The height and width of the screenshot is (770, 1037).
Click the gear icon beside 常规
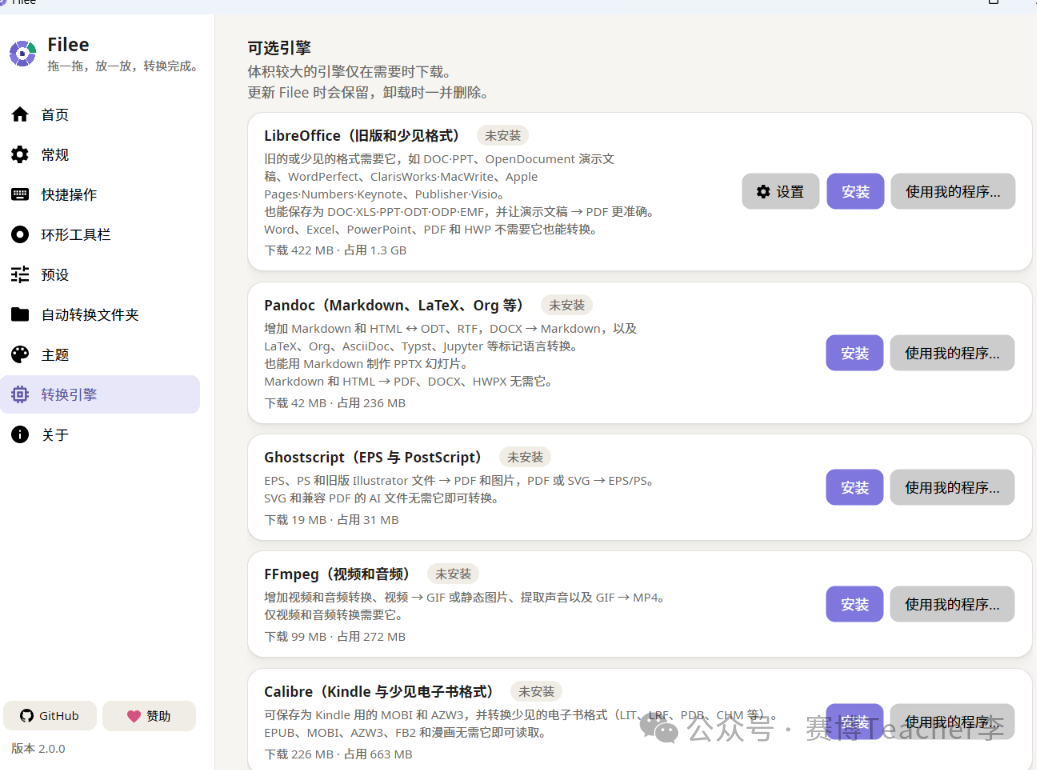20,155
